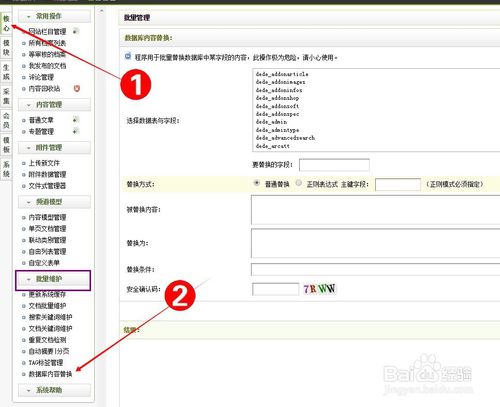The image size is (500, 407).
Task: Click the add icon beside 网站栏目管理
Action: [76, 31]
